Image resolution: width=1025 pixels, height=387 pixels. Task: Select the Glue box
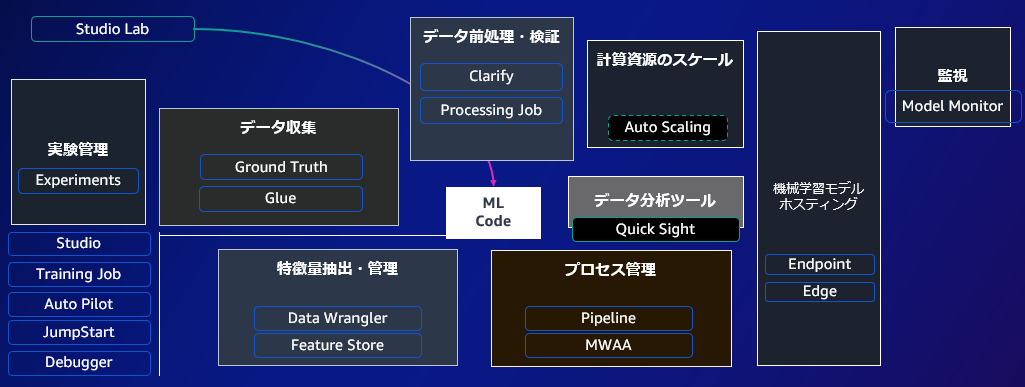coord(281,199)
